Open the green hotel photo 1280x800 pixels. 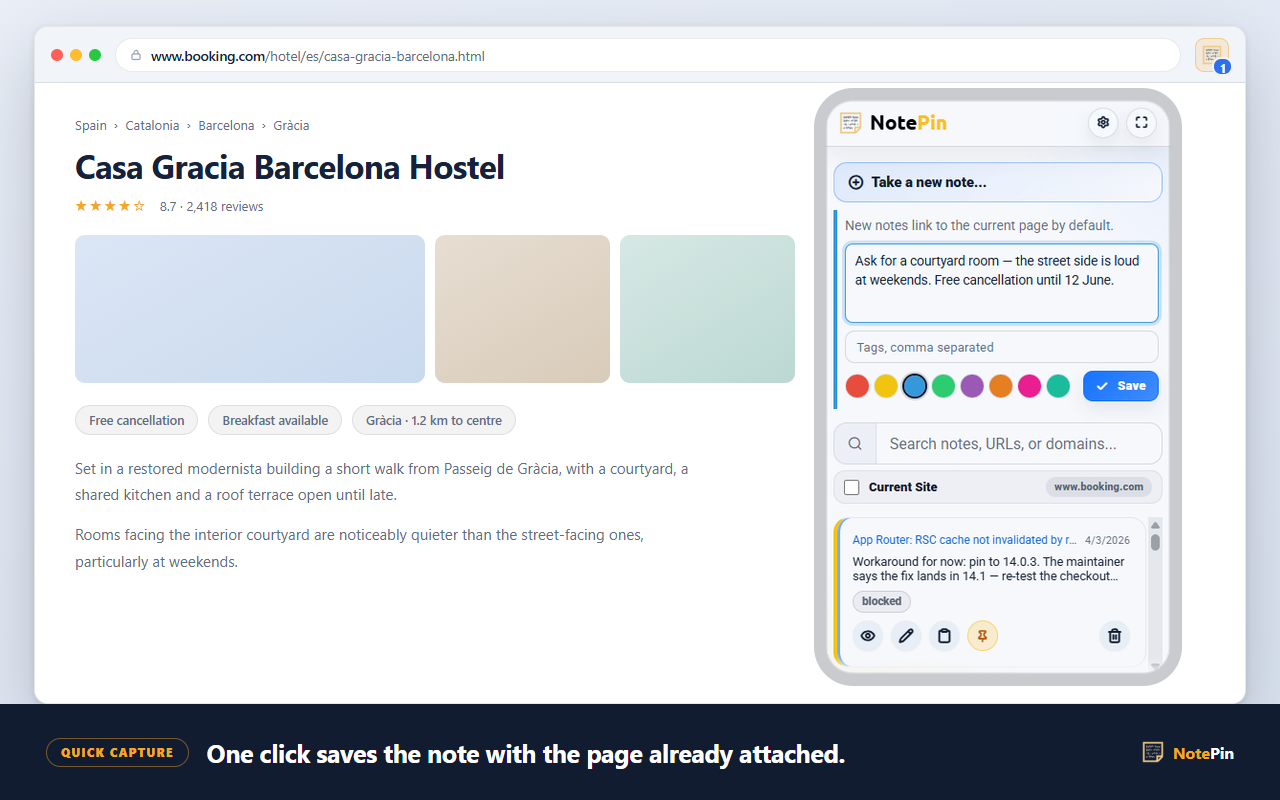707,309
